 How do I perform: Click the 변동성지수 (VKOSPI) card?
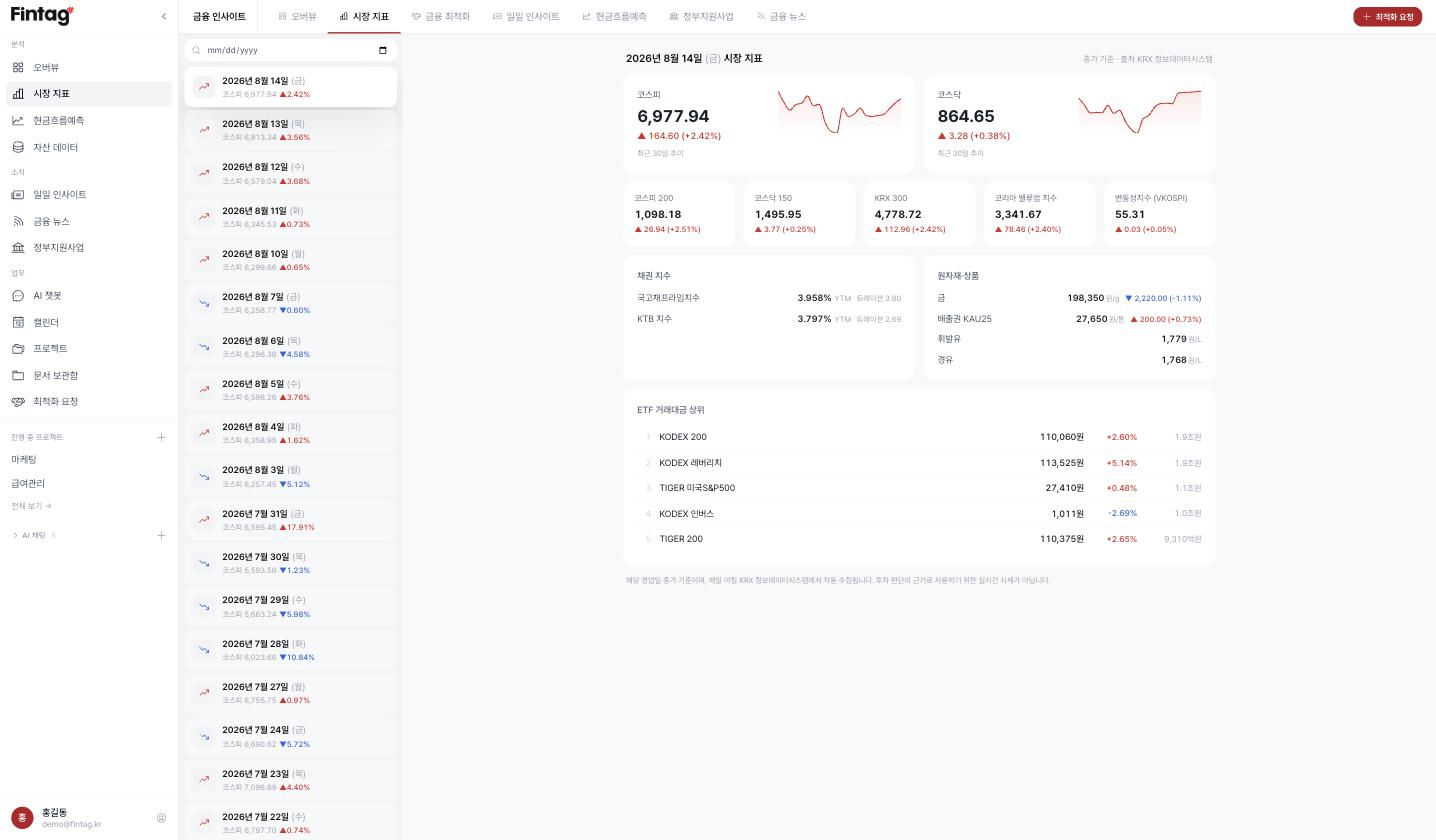[x=1159, y=214]
